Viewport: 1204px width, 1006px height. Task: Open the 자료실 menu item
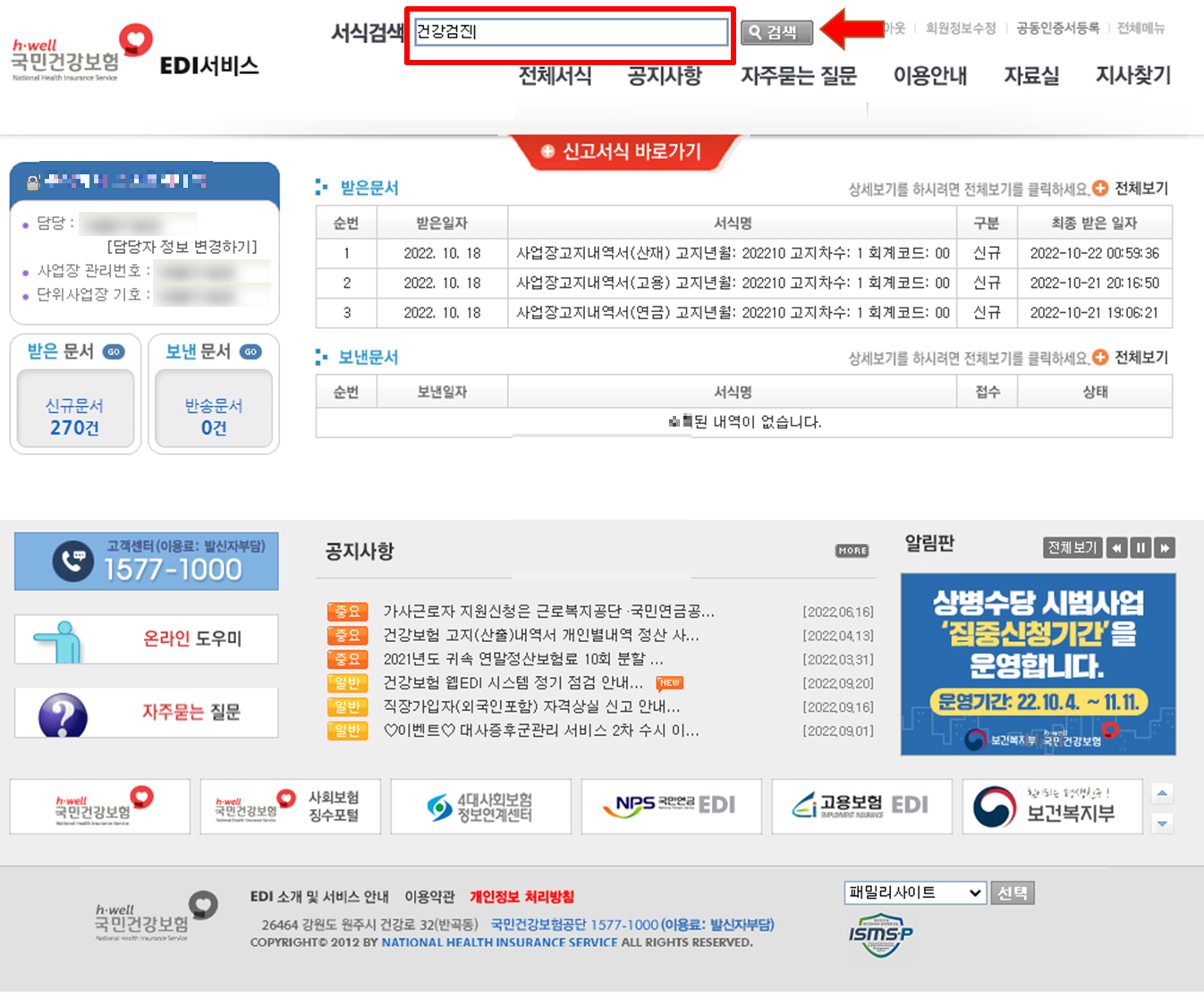pyautogui.click(x=1030, y=77)
